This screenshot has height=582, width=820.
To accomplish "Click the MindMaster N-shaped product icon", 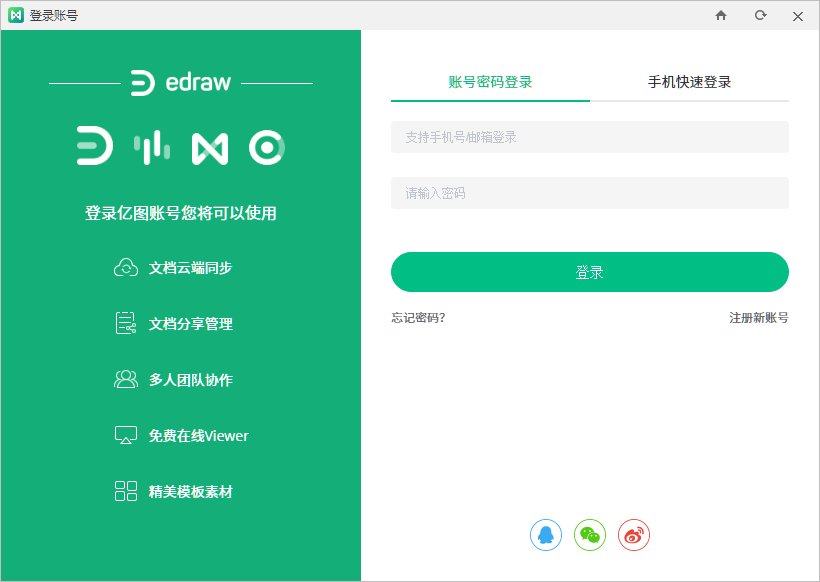I will 210,149.
